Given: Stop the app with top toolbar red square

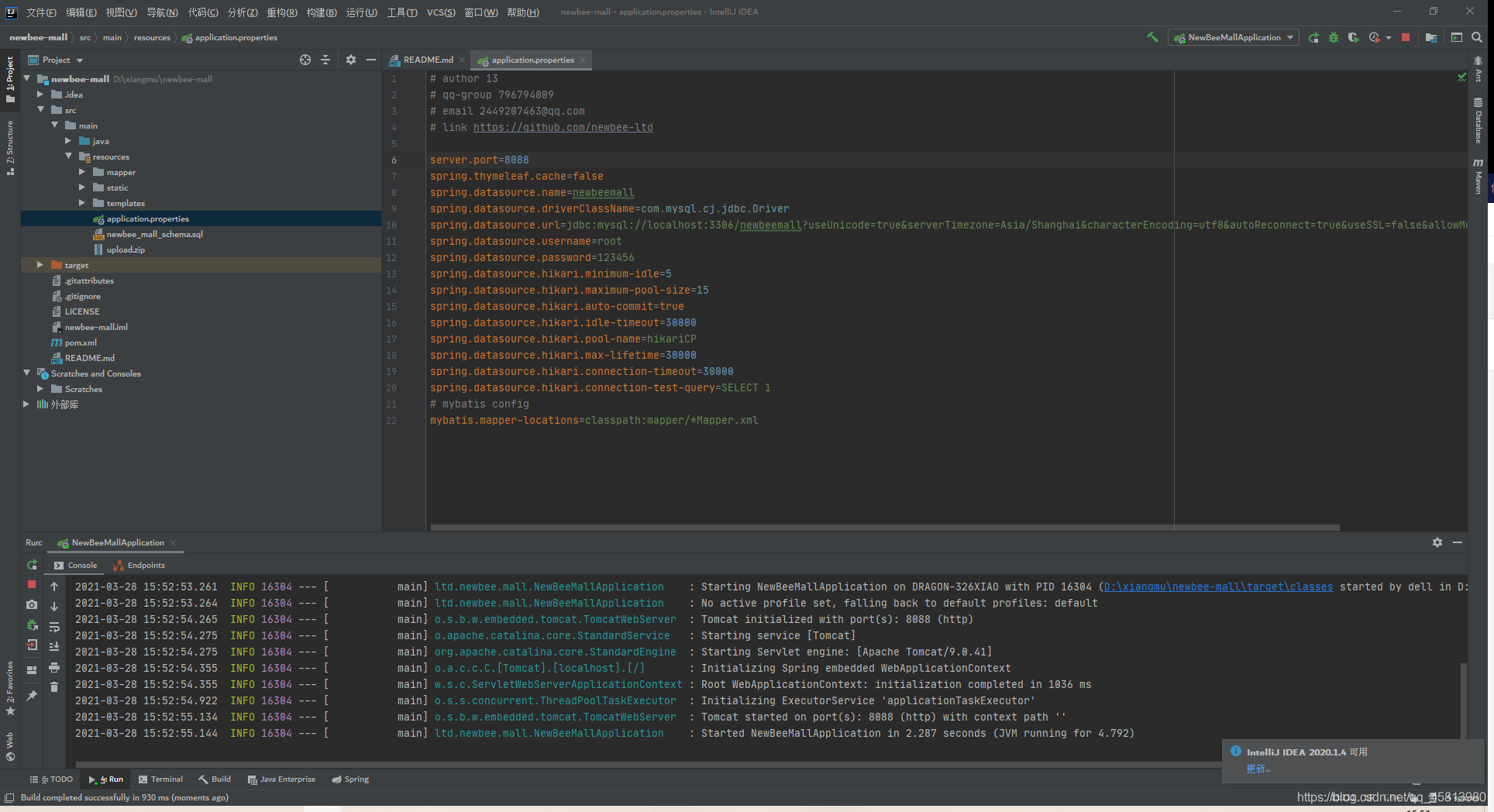Looking at the screenshot, I should [1406, 37].
